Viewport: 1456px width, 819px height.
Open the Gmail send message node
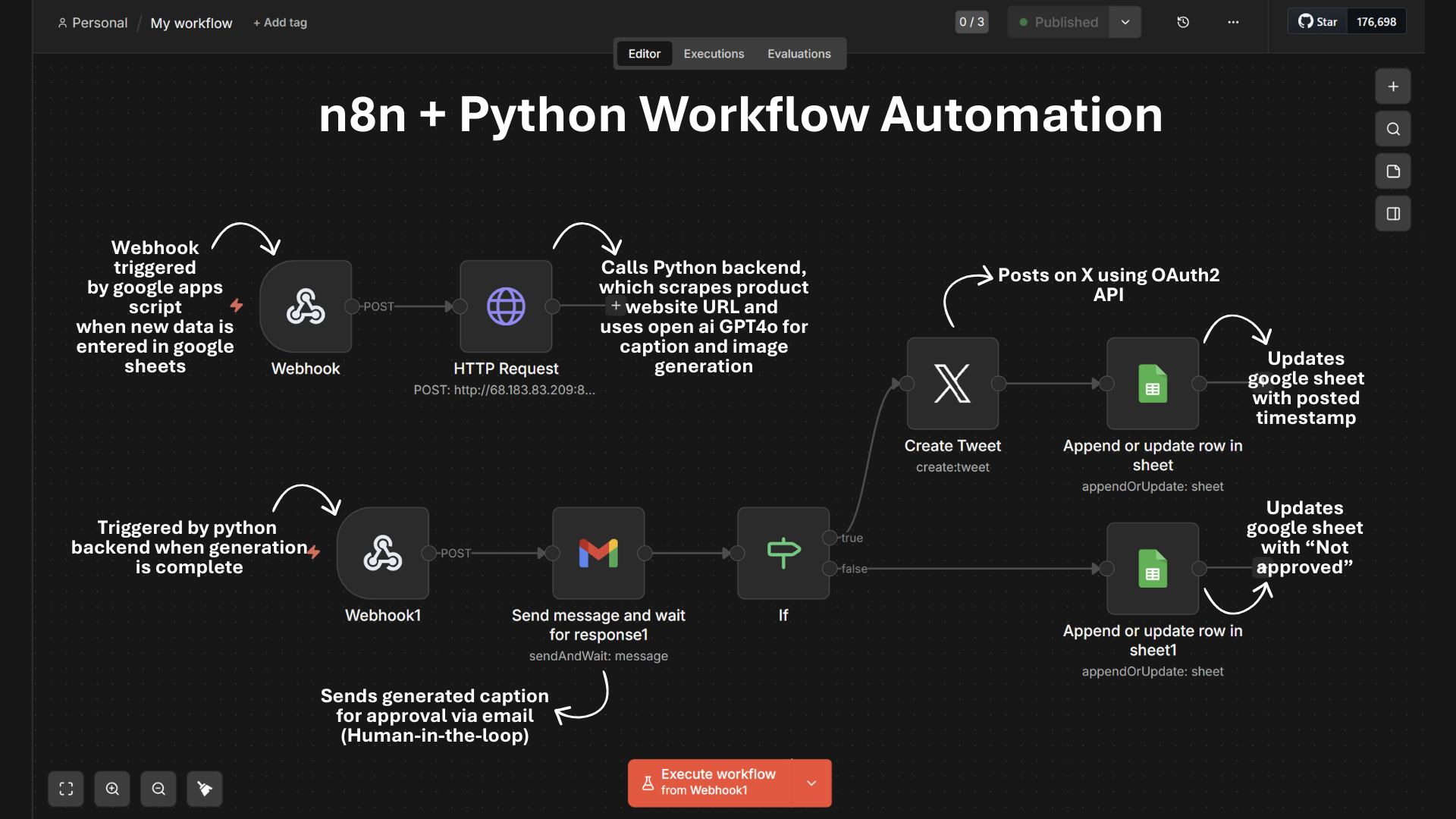[x=598, y=553]
